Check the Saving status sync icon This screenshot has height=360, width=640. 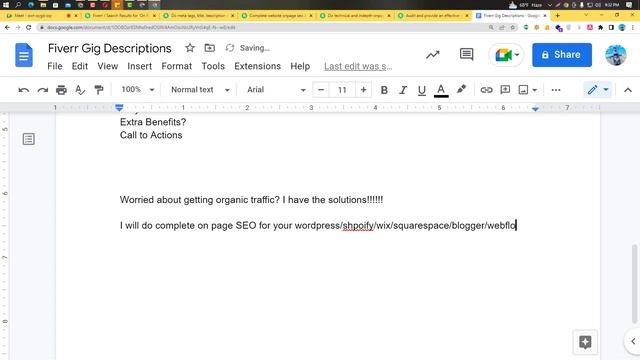[230, 48]
